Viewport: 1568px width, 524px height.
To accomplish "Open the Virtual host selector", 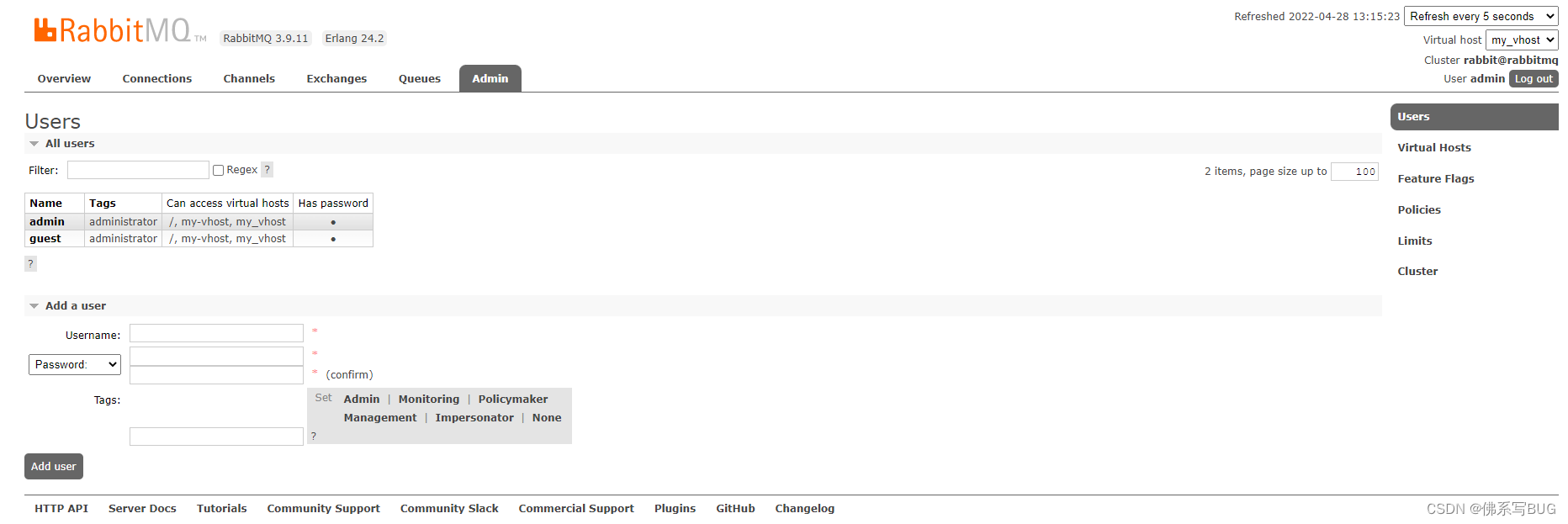I will (1522, 40).
